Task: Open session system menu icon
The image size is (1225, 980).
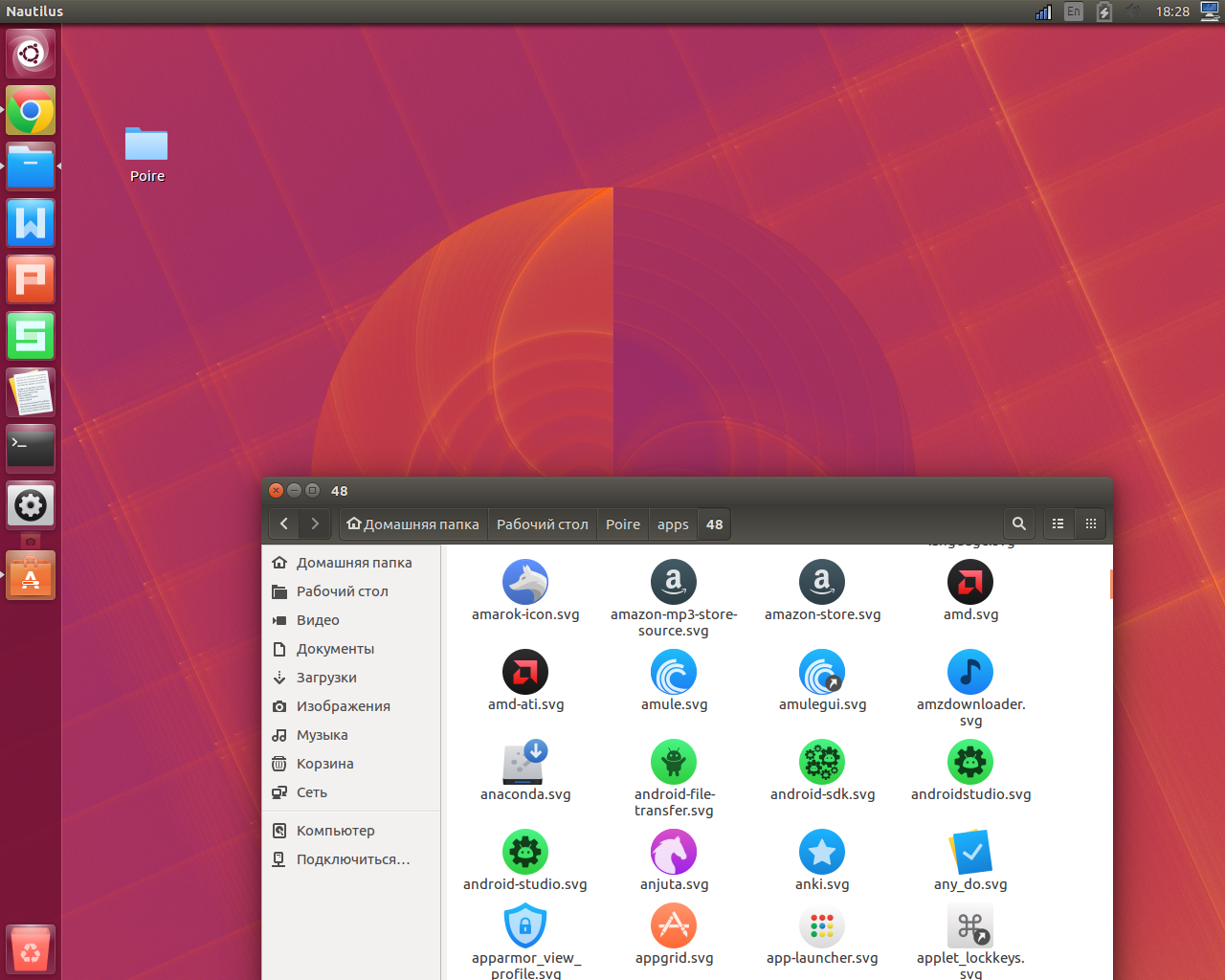Action: pos(1210,11)
